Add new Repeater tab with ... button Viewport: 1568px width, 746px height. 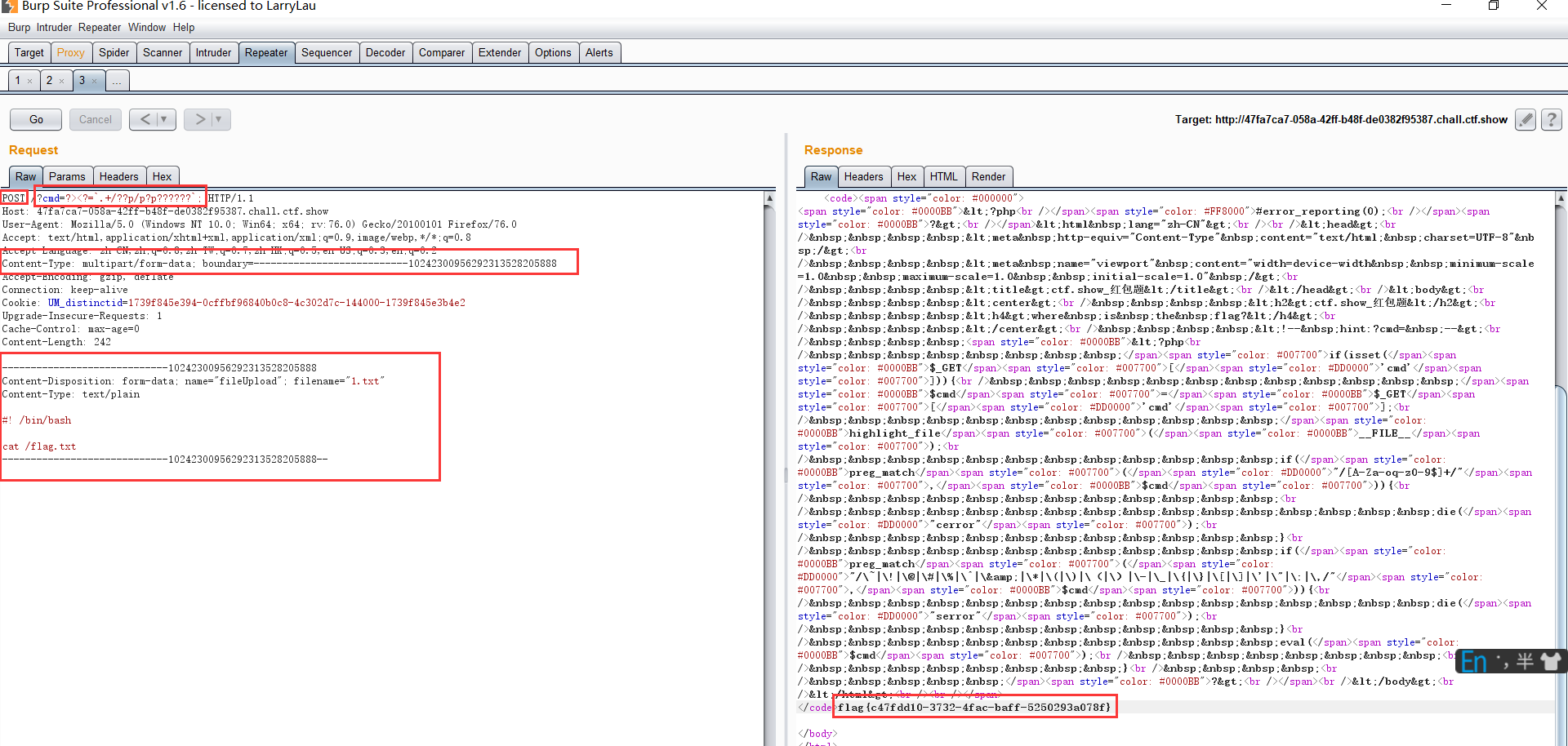pos(117,80)
